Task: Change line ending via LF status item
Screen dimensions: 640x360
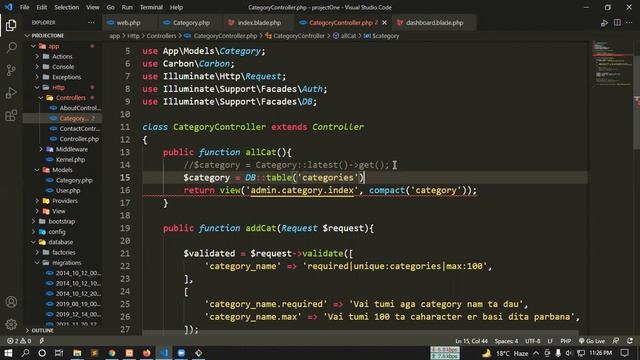Action: coord(550,341)
